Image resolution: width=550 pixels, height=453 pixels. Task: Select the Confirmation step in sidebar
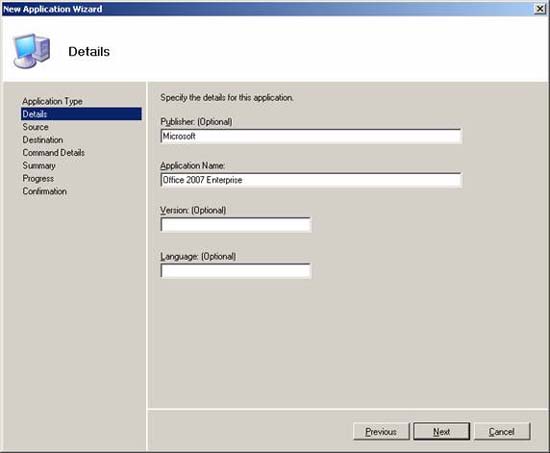click(45, 191)
